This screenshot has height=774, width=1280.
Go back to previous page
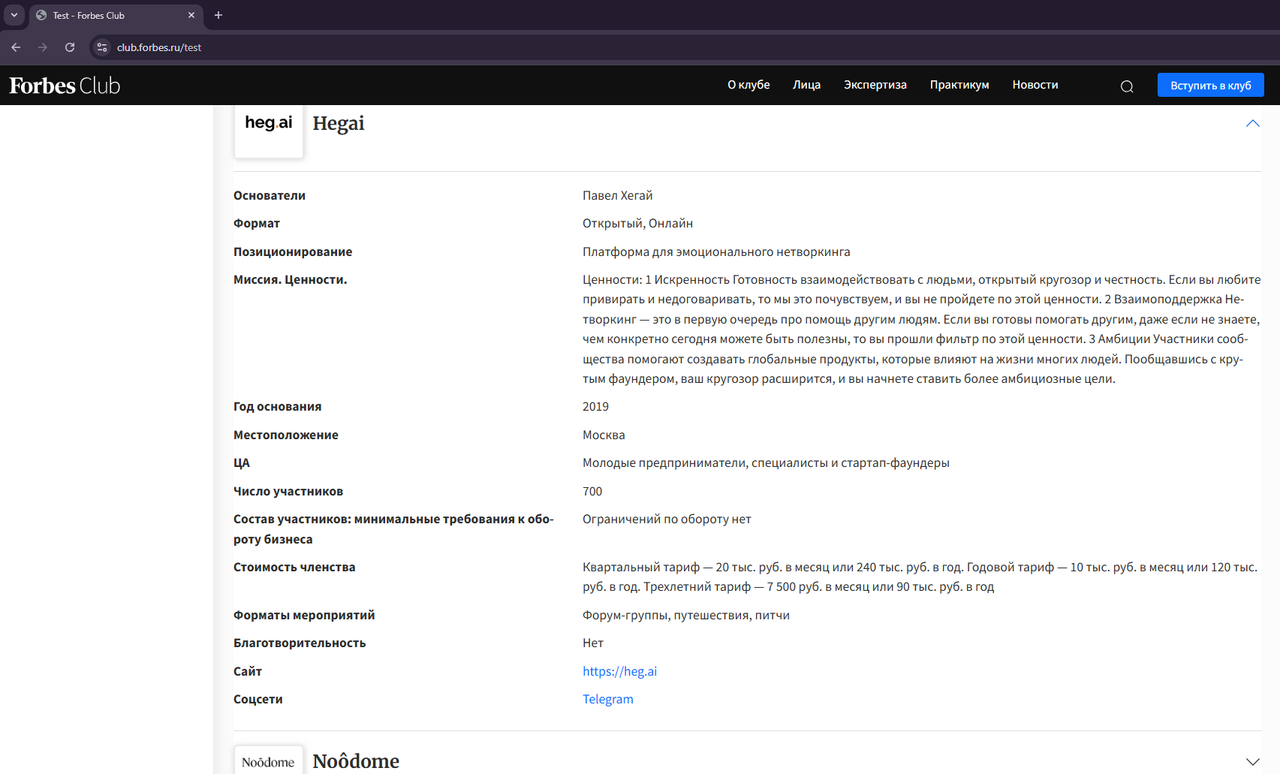click(x=15, y=47)
